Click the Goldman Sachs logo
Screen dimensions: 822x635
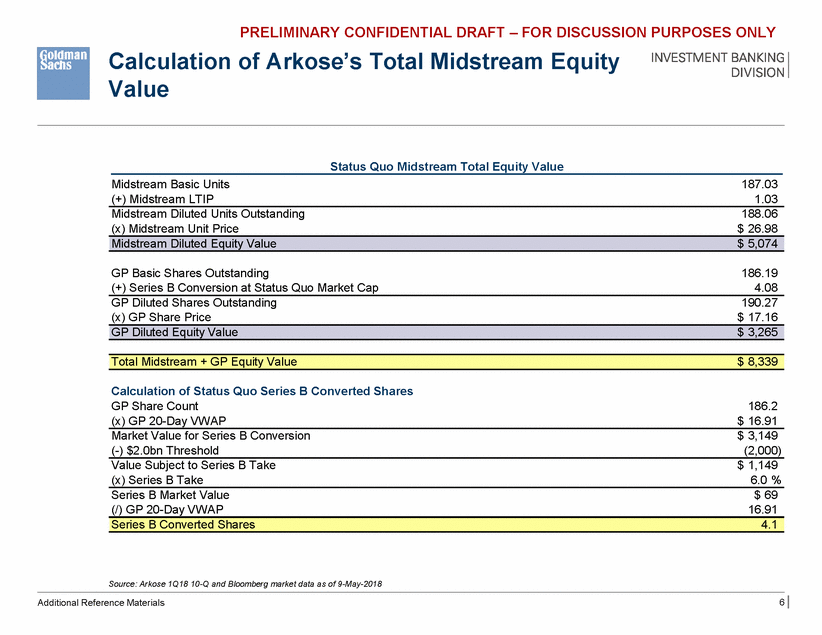pos(63,73)
